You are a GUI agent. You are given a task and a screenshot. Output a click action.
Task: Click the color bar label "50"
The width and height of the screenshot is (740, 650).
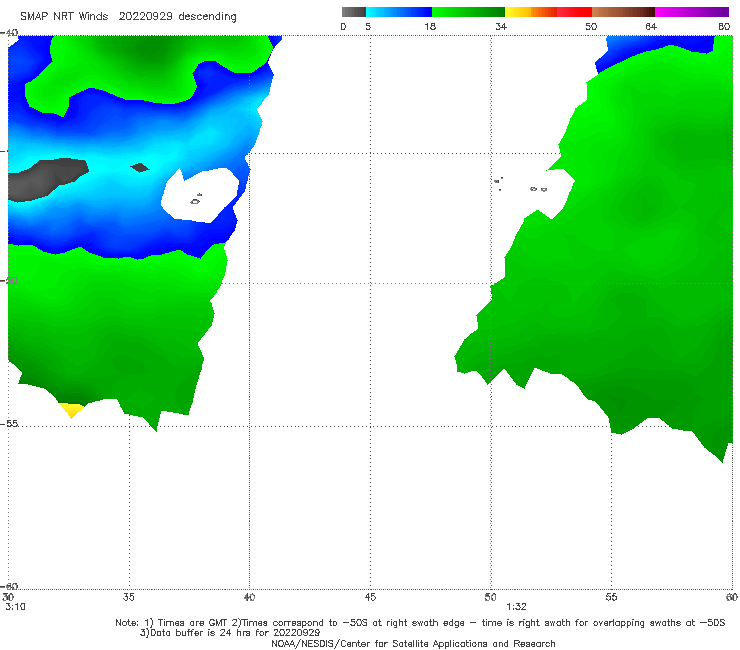click(591, 26)
